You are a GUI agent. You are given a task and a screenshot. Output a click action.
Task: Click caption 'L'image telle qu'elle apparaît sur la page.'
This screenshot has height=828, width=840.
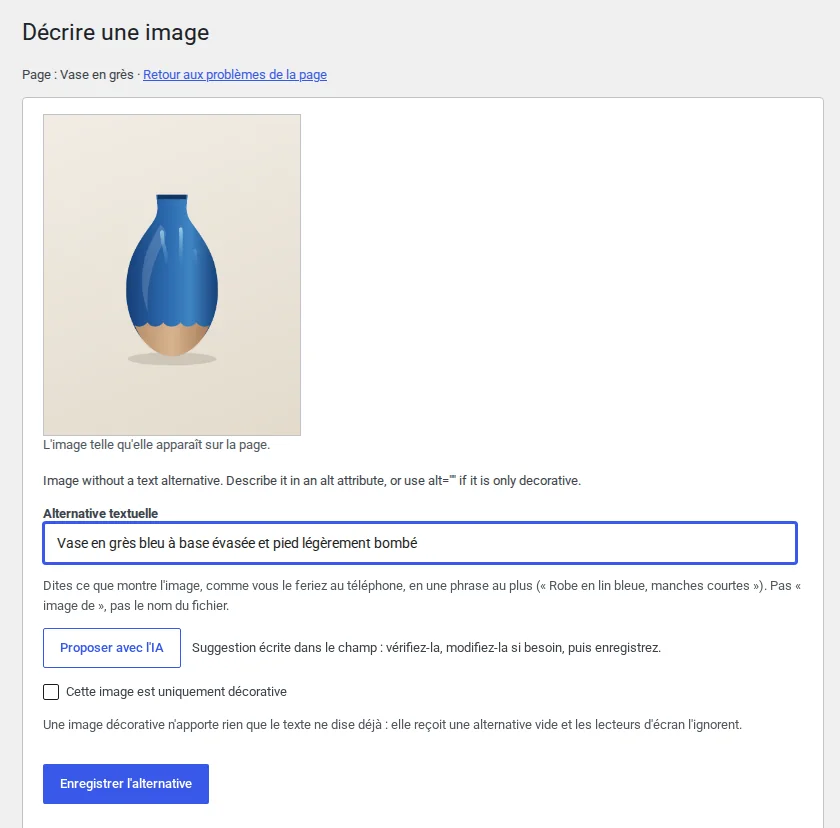click(156, 445)
